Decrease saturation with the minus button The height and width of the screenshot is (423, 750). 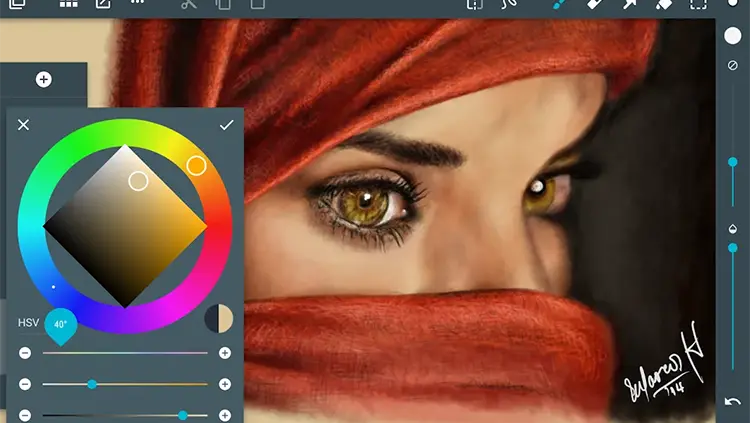[25, 384]
